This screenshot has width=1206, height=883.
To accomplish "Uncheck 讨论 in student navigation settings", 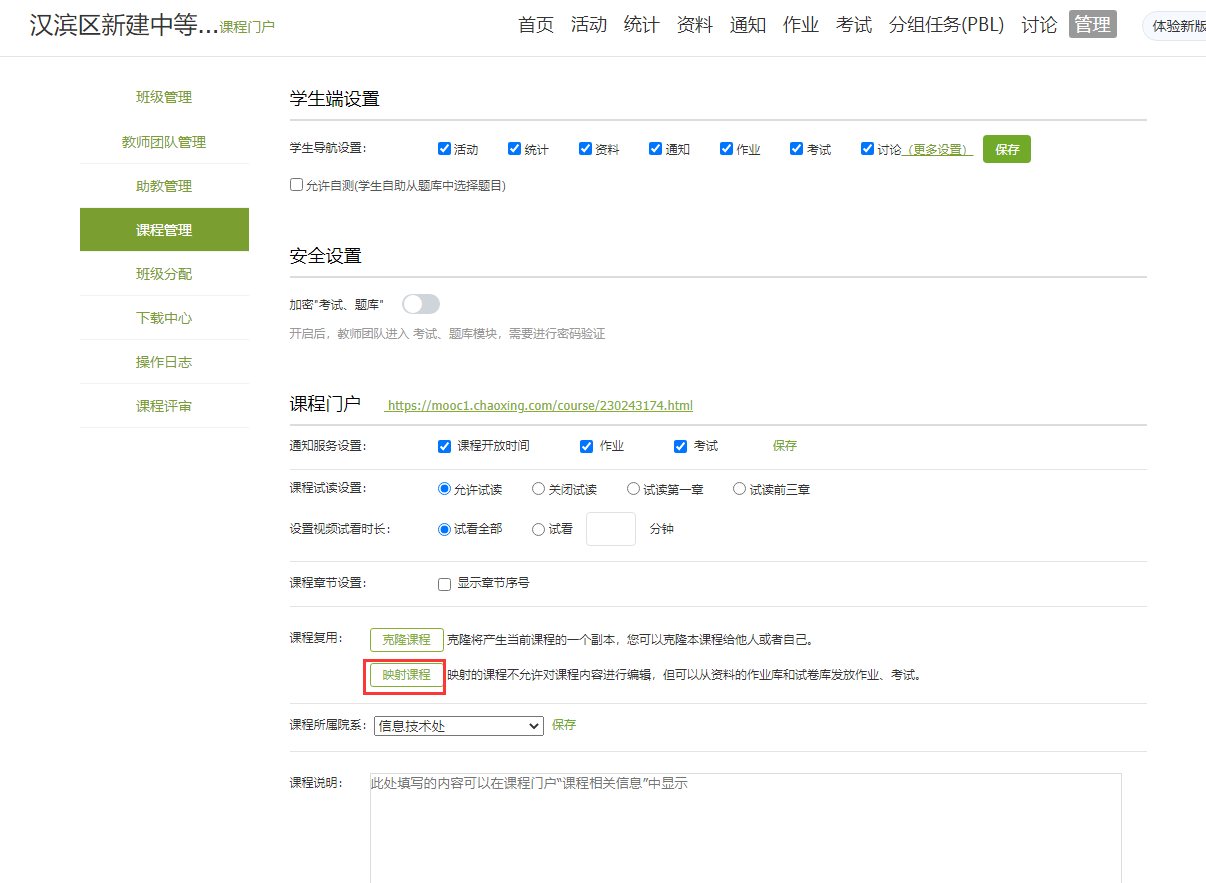I will (867, 149).
